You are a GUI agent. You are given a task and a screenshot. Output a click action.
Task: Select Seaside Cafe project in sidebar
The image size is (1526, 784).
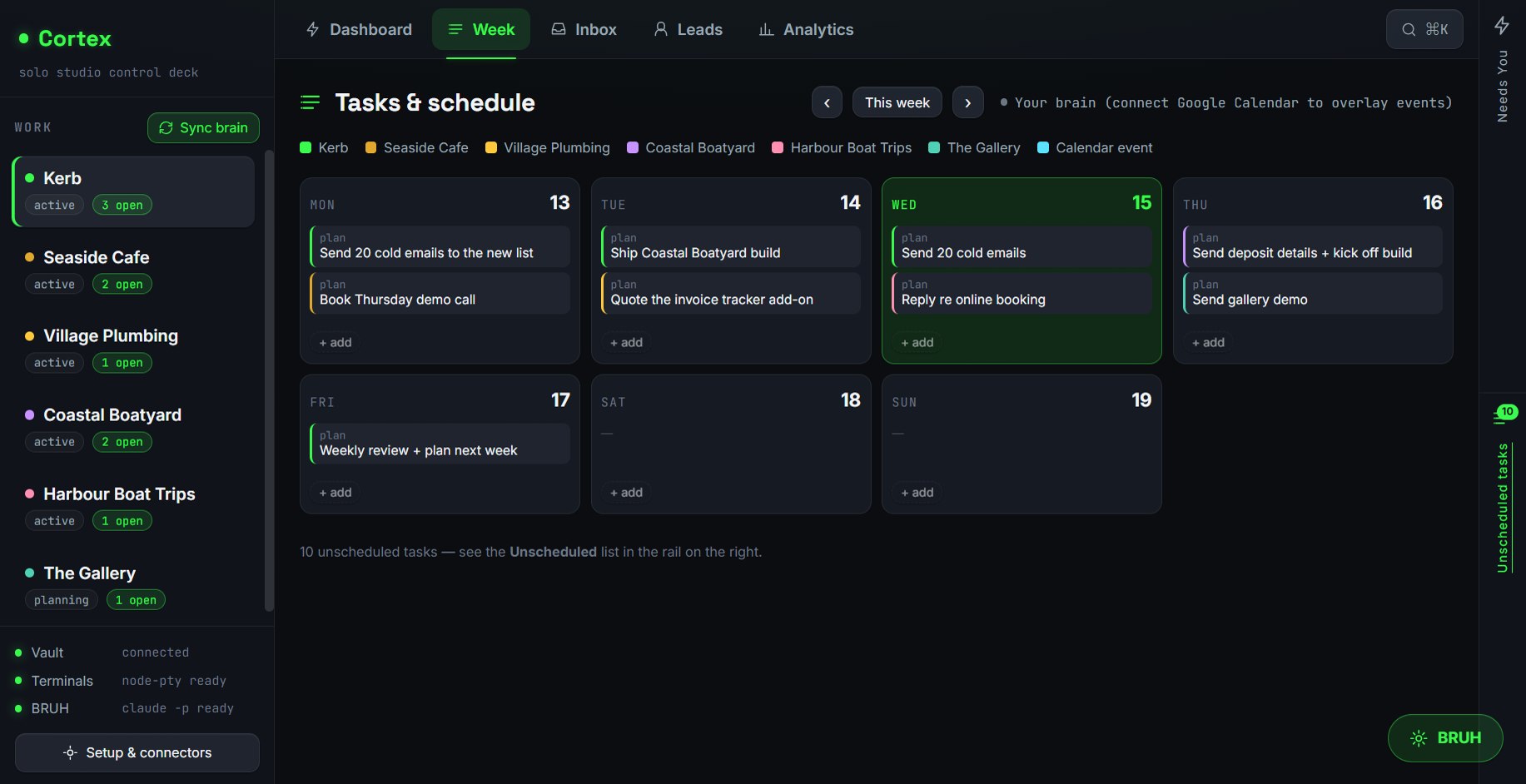coord(134,270)
